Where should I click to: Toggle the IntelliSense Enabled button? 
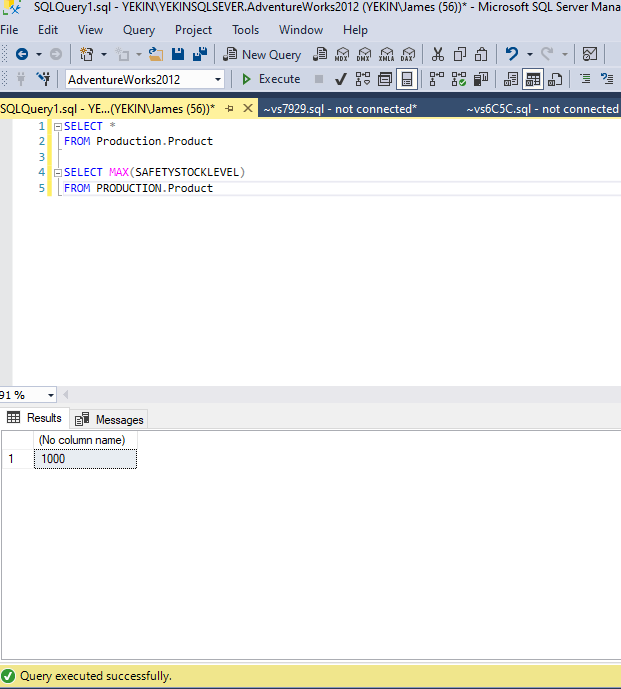(407, 80)
